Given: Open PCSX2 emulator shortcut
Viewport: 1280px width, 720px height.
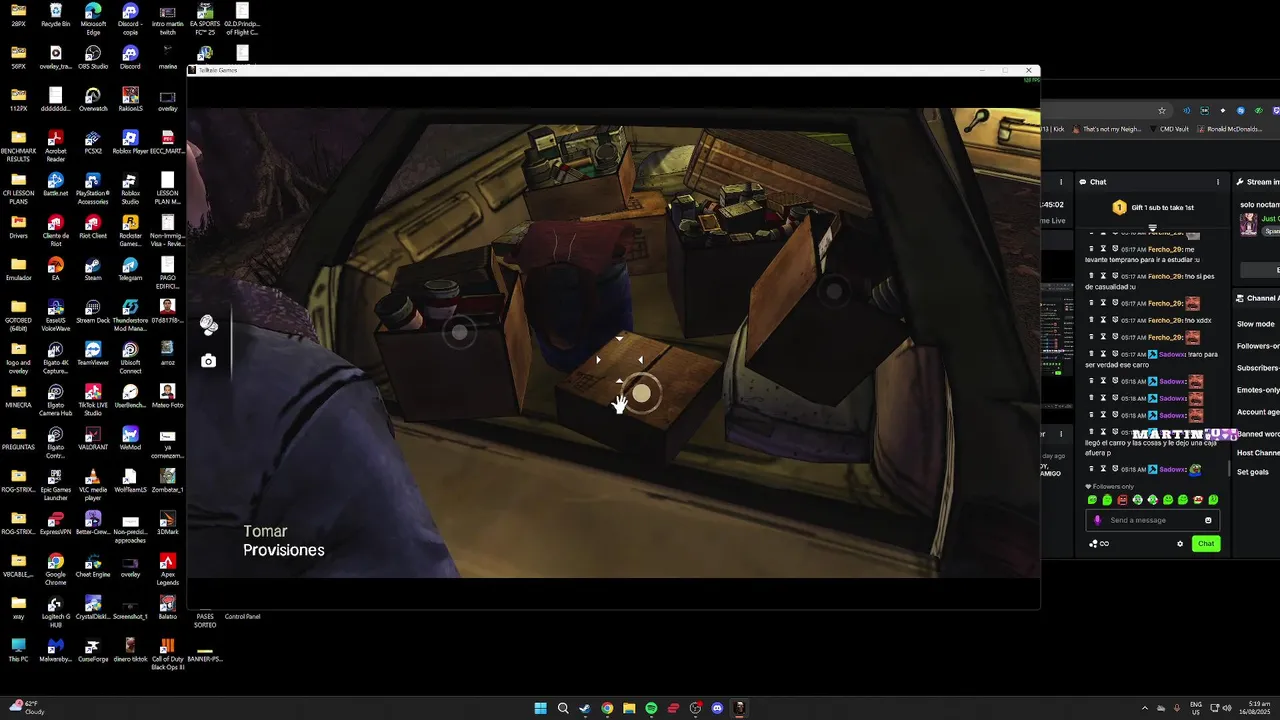Looking at the screenshot, I should pos(93,142).
